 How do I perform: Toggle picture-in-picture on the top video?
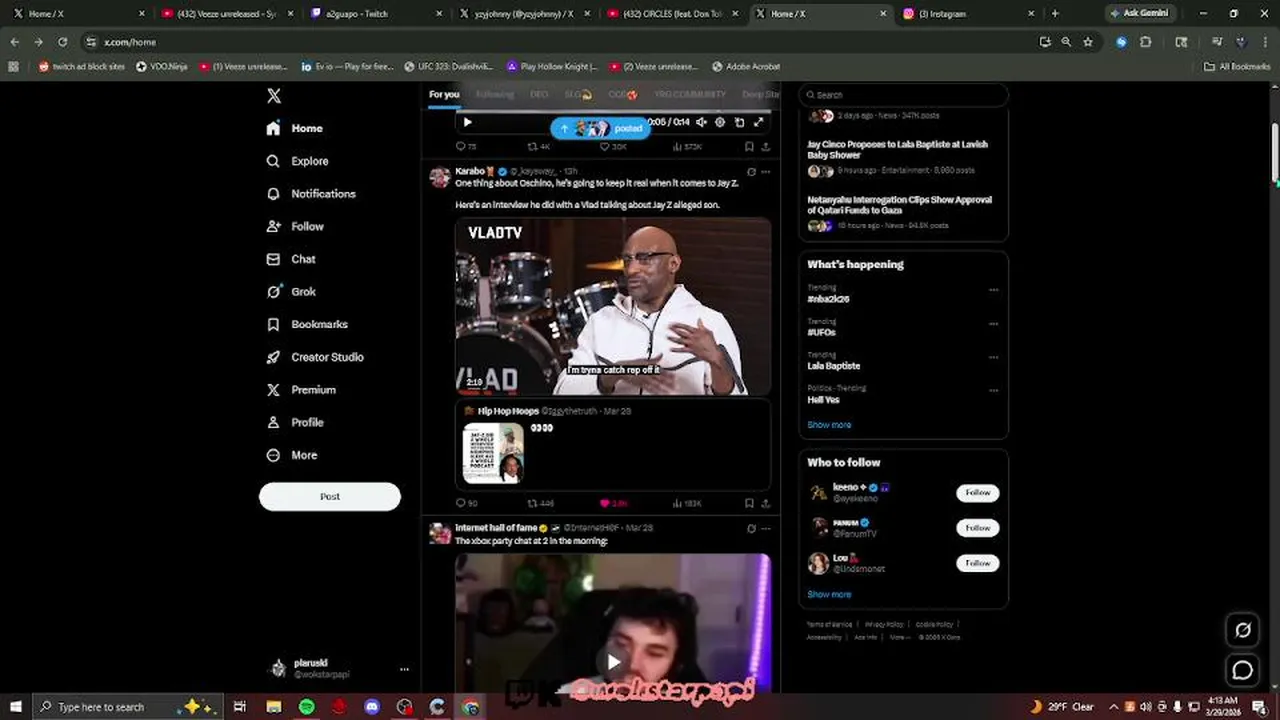(x=739, y=122)
